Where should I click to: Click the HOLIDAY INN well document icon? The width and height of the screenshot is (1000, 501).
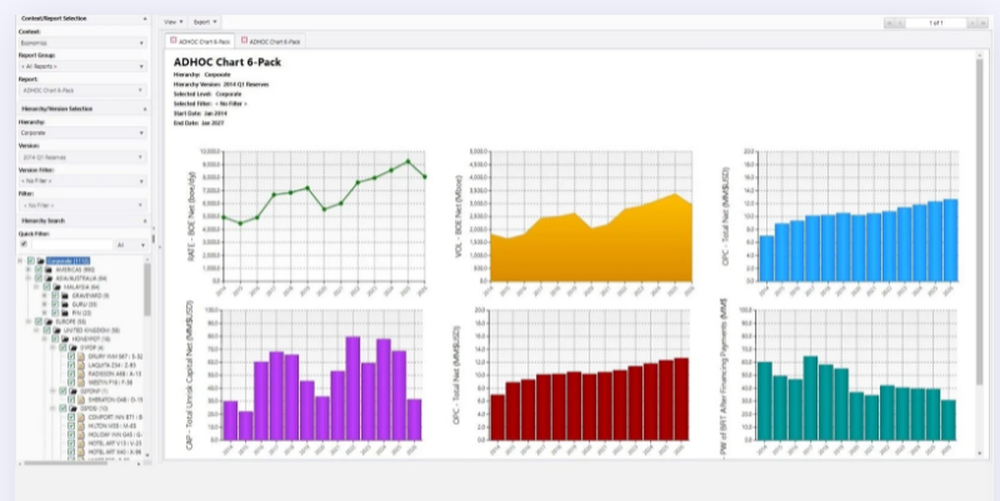81,435
